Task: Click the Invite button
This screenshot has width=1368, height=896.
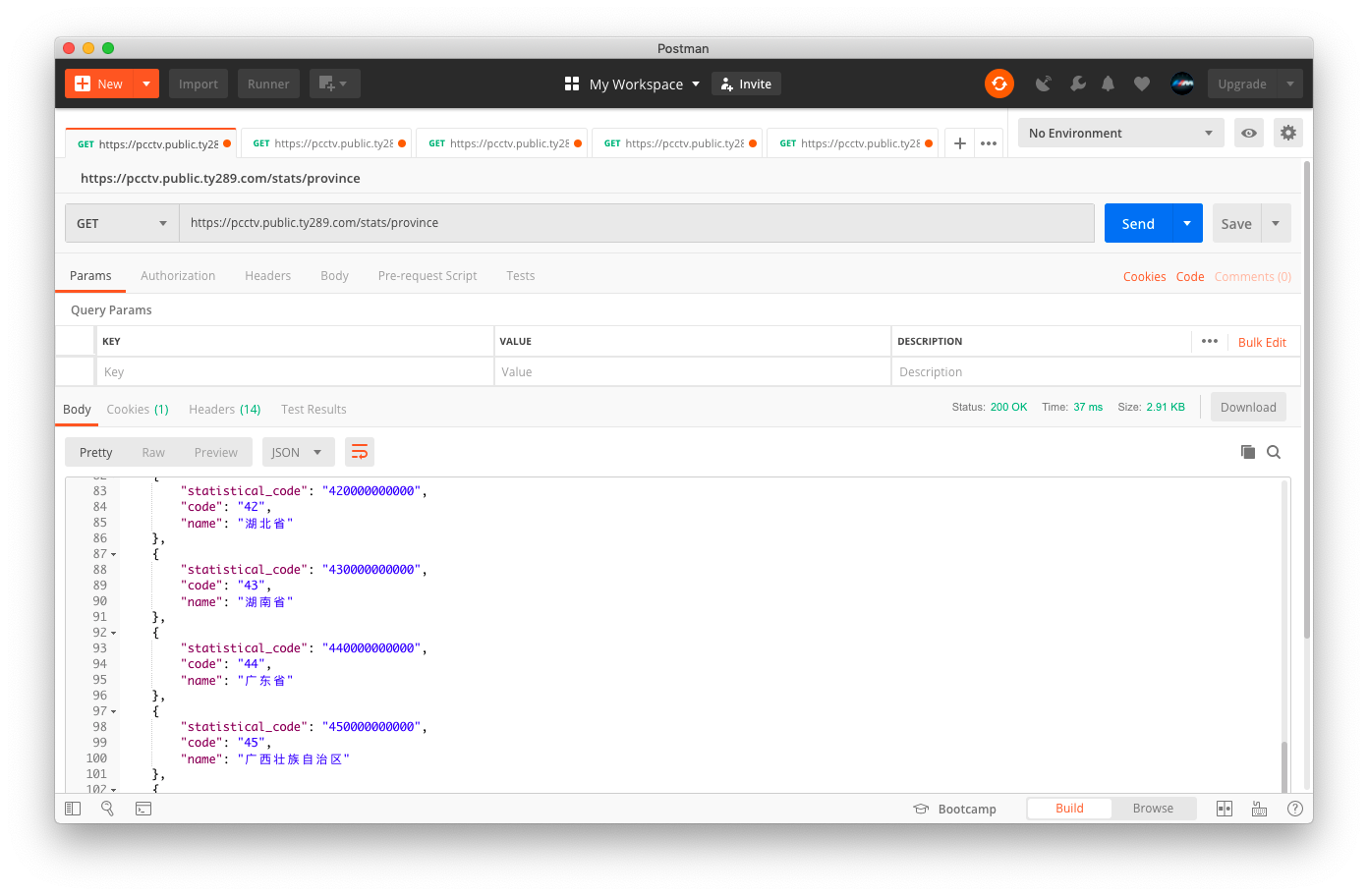Action: [x=746, y=84]
